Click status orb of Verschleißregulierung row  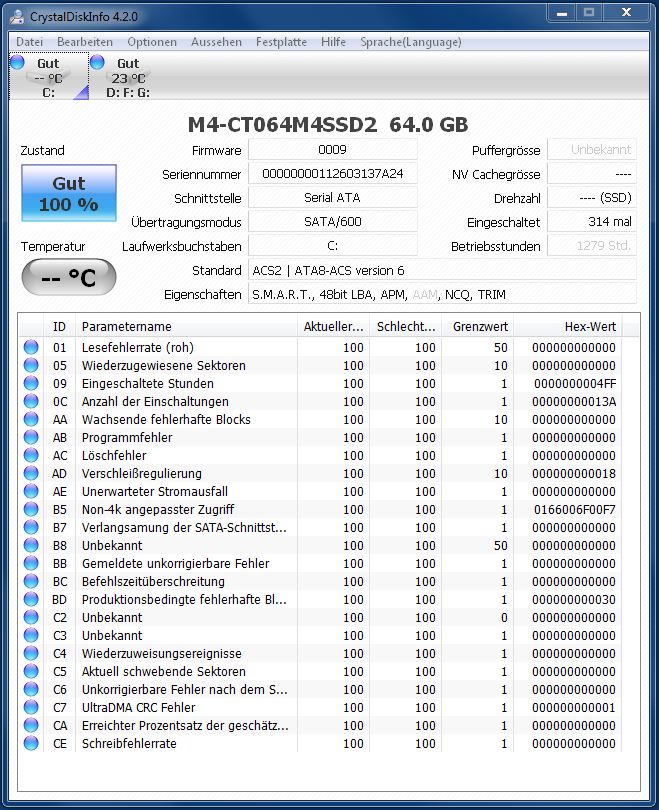coord(31,473)
